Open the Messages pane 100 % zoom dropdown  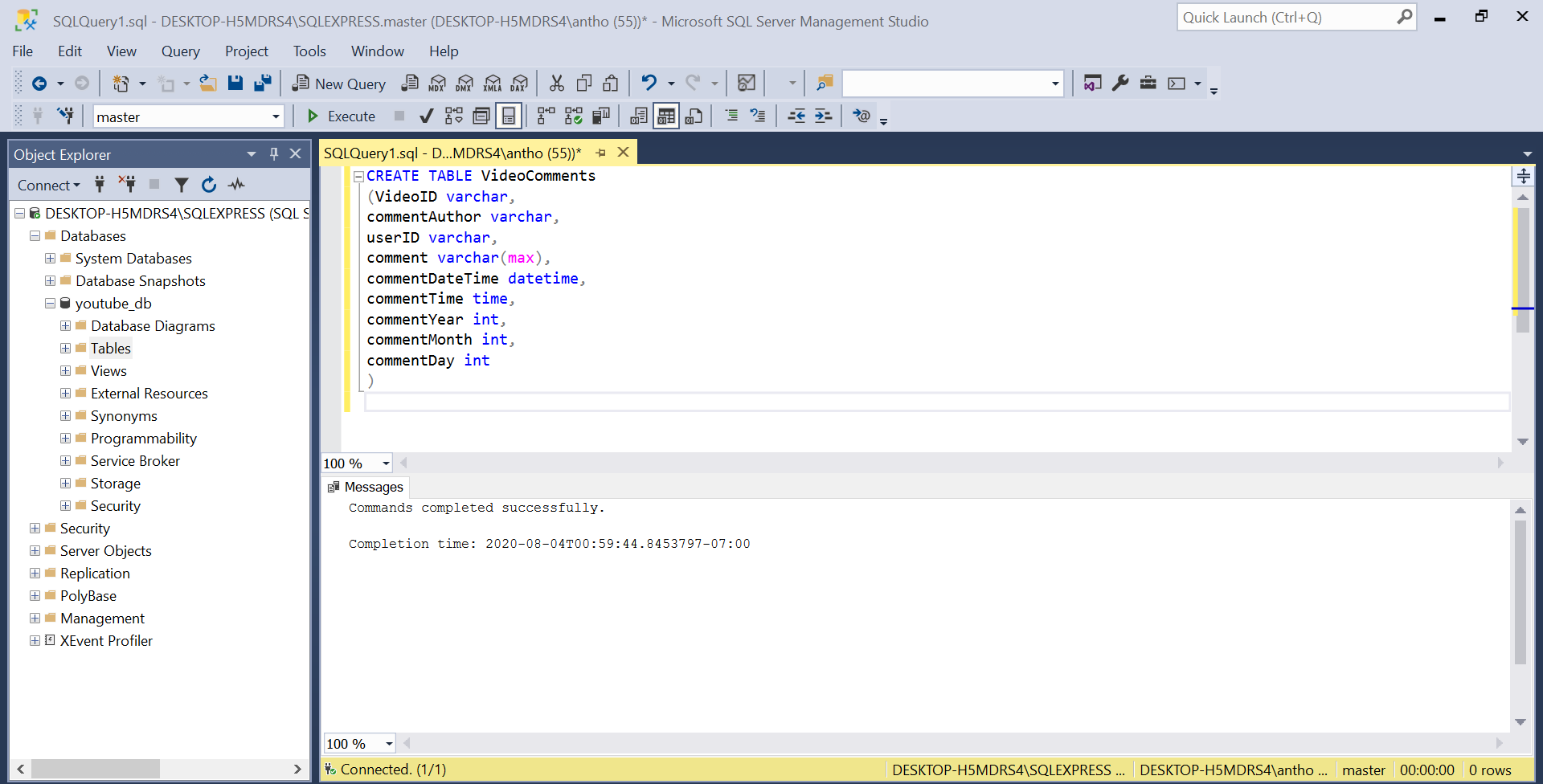coord(389,744)
